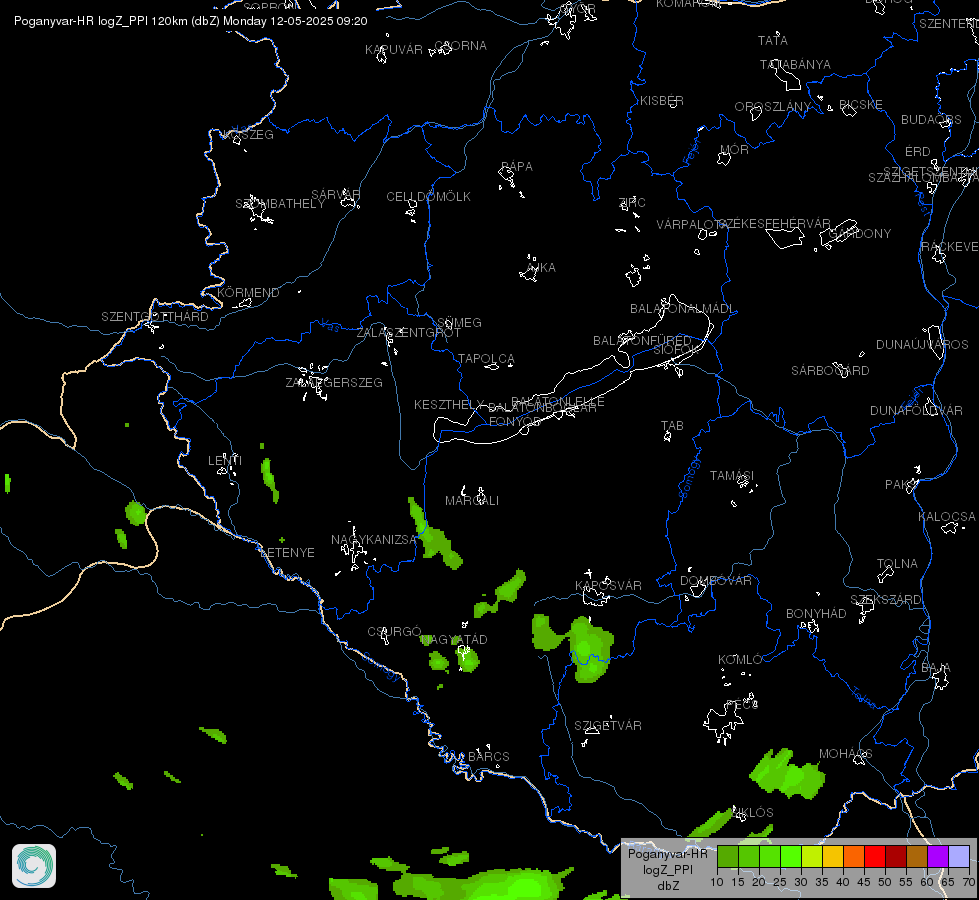979x900 pixels.
Task: Click the SZENTGOTTHÁRD label
Action: (155, 317)
